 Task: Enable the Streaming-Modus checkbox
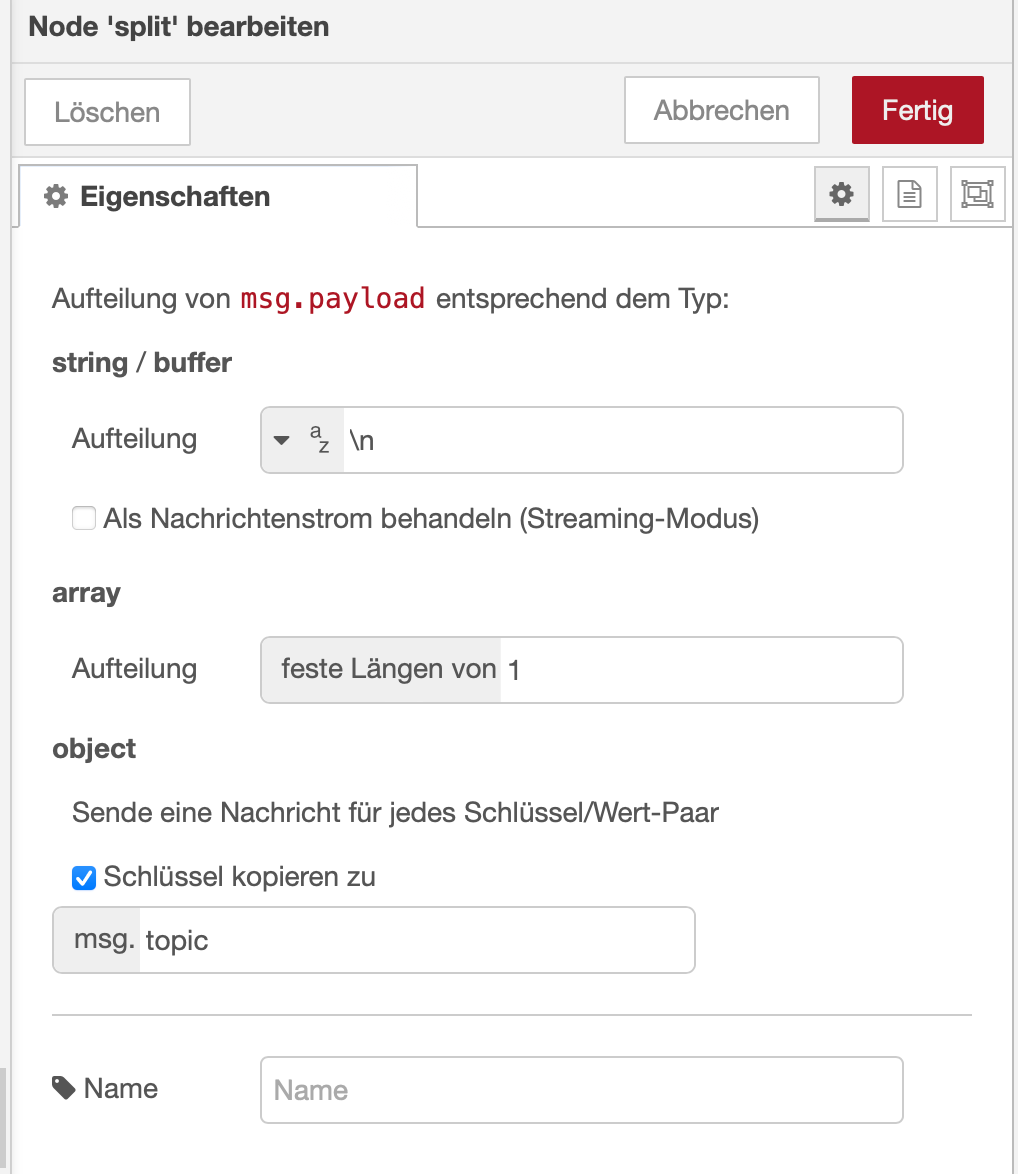click(x=84, y=519)
